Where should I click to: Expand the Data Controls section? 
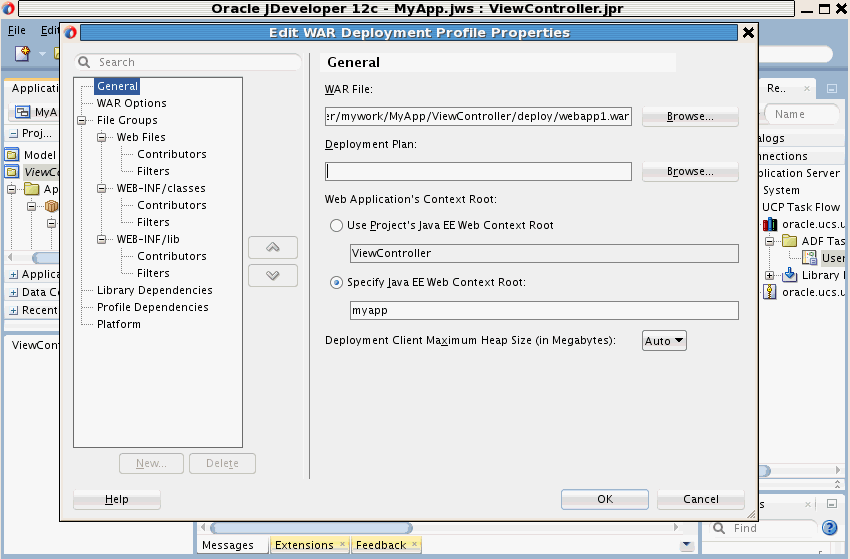coord(14,293)
